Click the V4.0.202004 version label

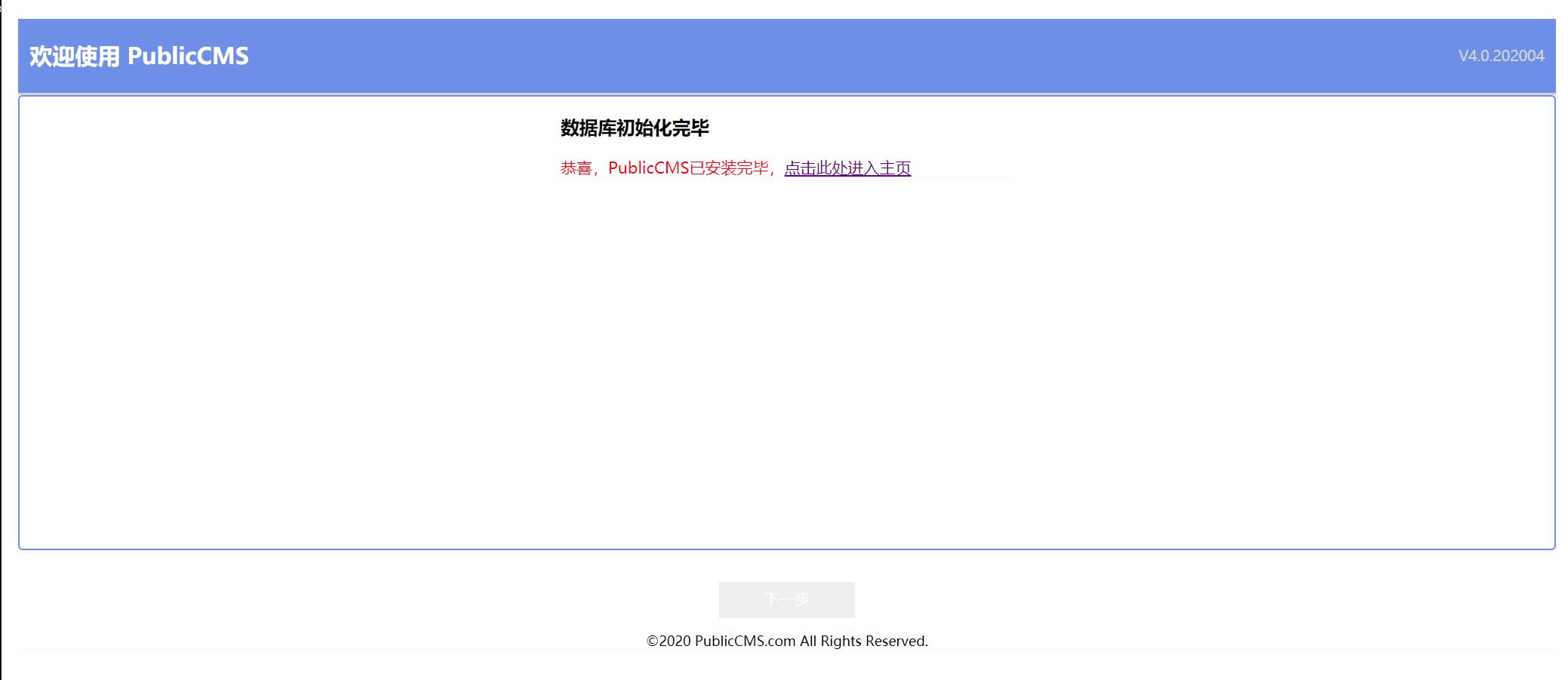pos(1500,56)
